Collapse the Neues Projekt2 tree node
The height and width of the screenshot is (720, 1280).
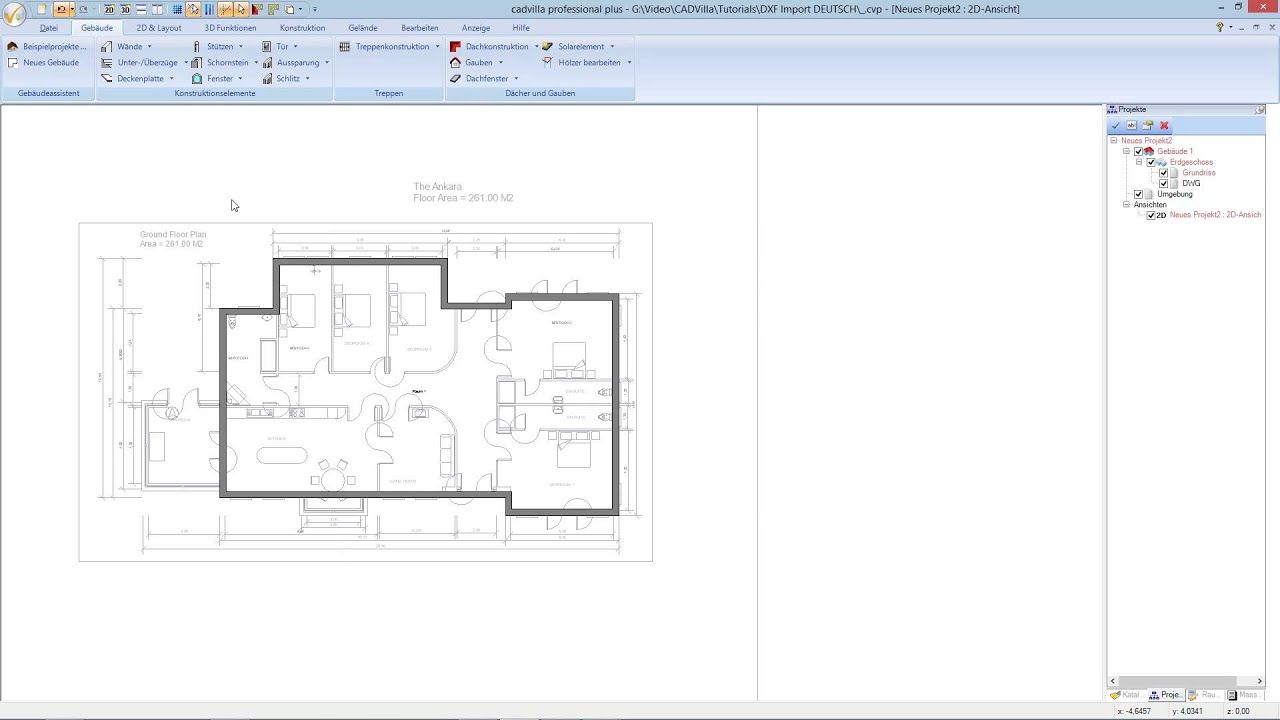pos(1114,141)
